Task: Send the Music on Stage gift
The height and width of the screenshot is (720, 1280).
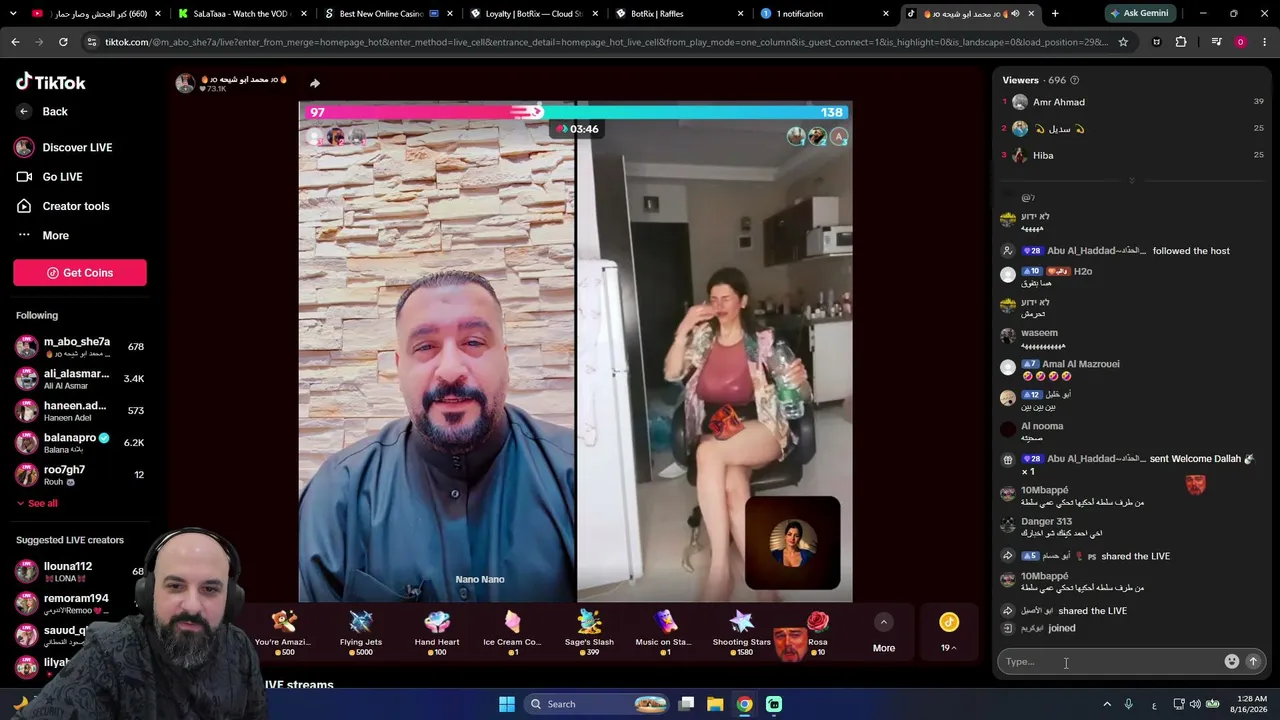Action: pos(664,633)
